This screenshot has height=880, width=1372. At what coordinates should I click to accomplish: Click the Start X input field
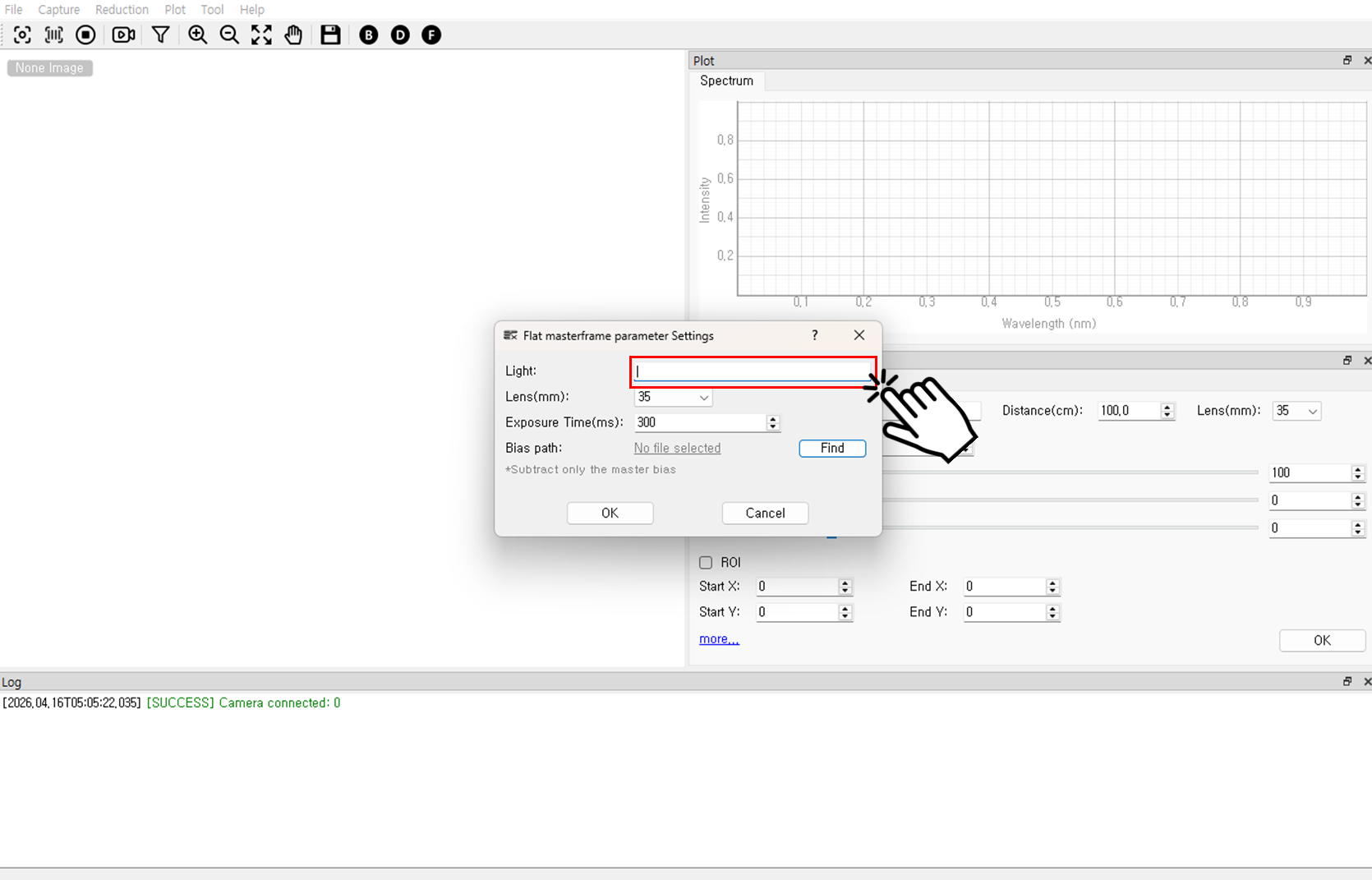(x=797, y=587)
